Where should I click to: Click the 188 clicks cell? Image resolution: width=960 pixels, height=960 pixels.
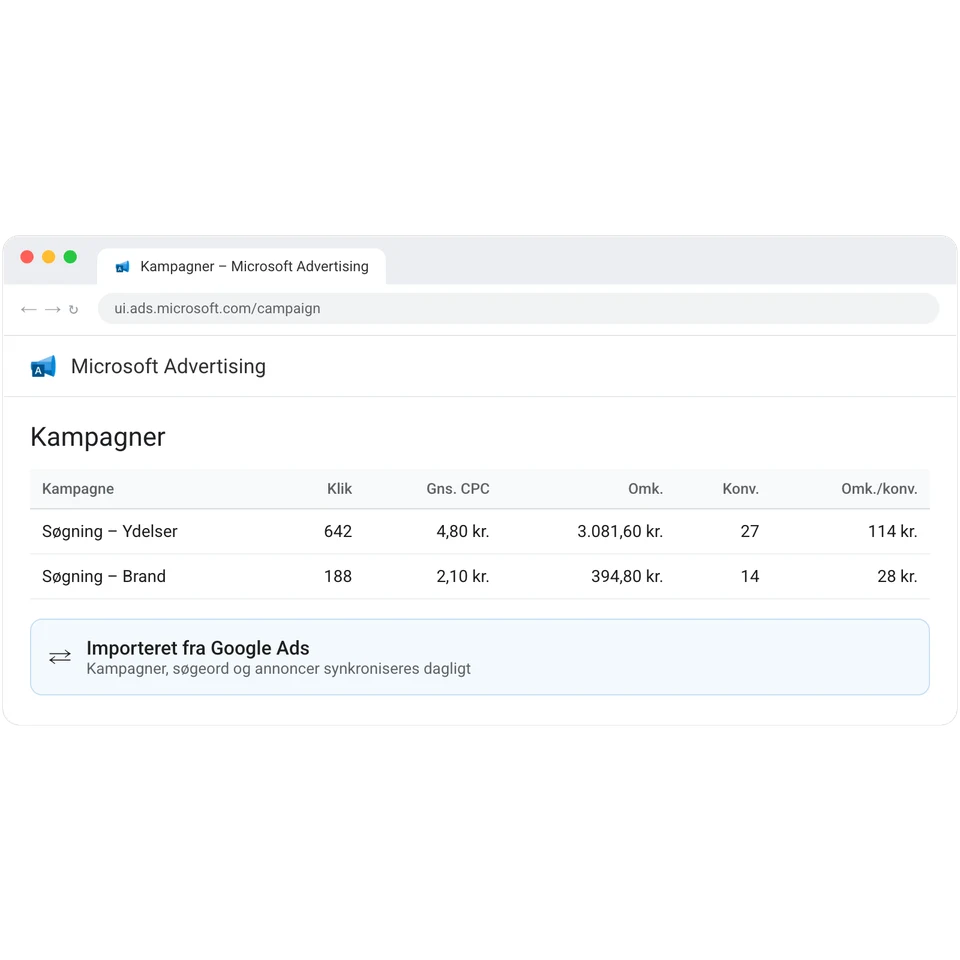(x=338, y=576)
